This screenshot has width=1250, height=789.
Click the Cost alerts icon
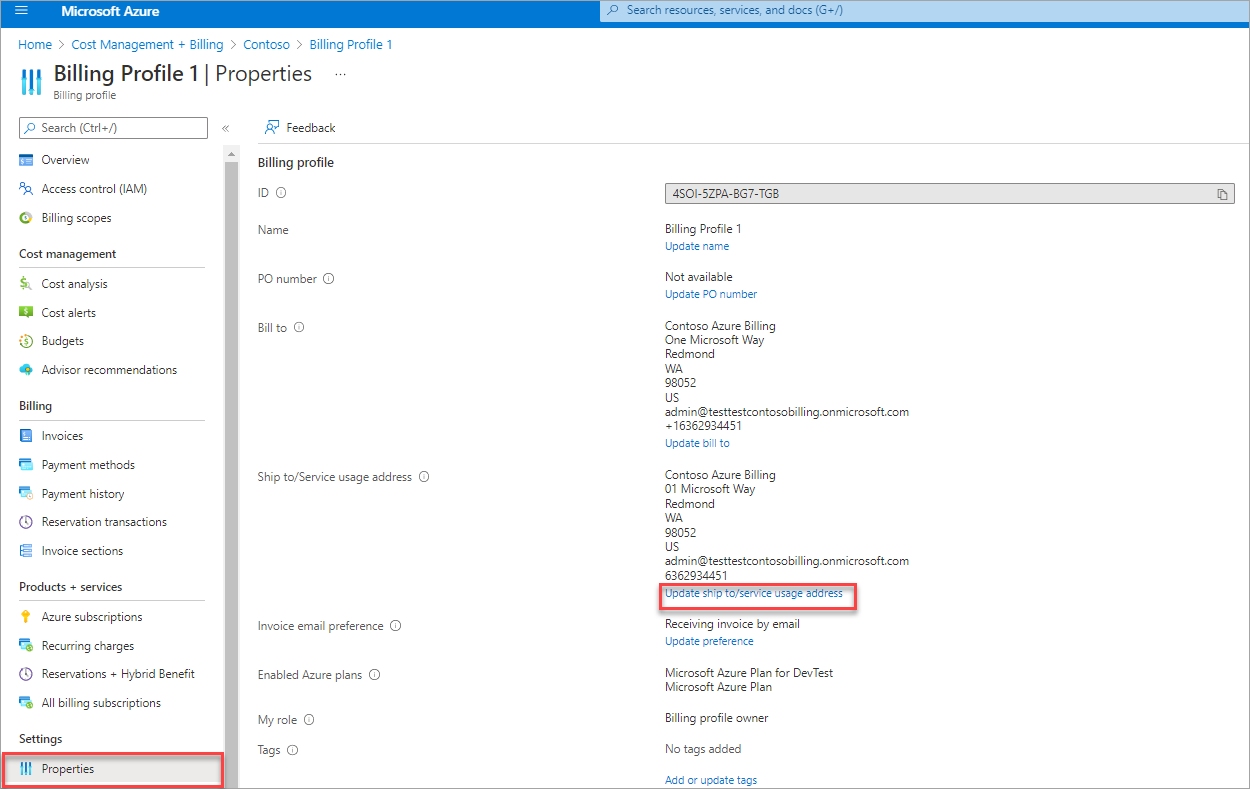point(26,313)
